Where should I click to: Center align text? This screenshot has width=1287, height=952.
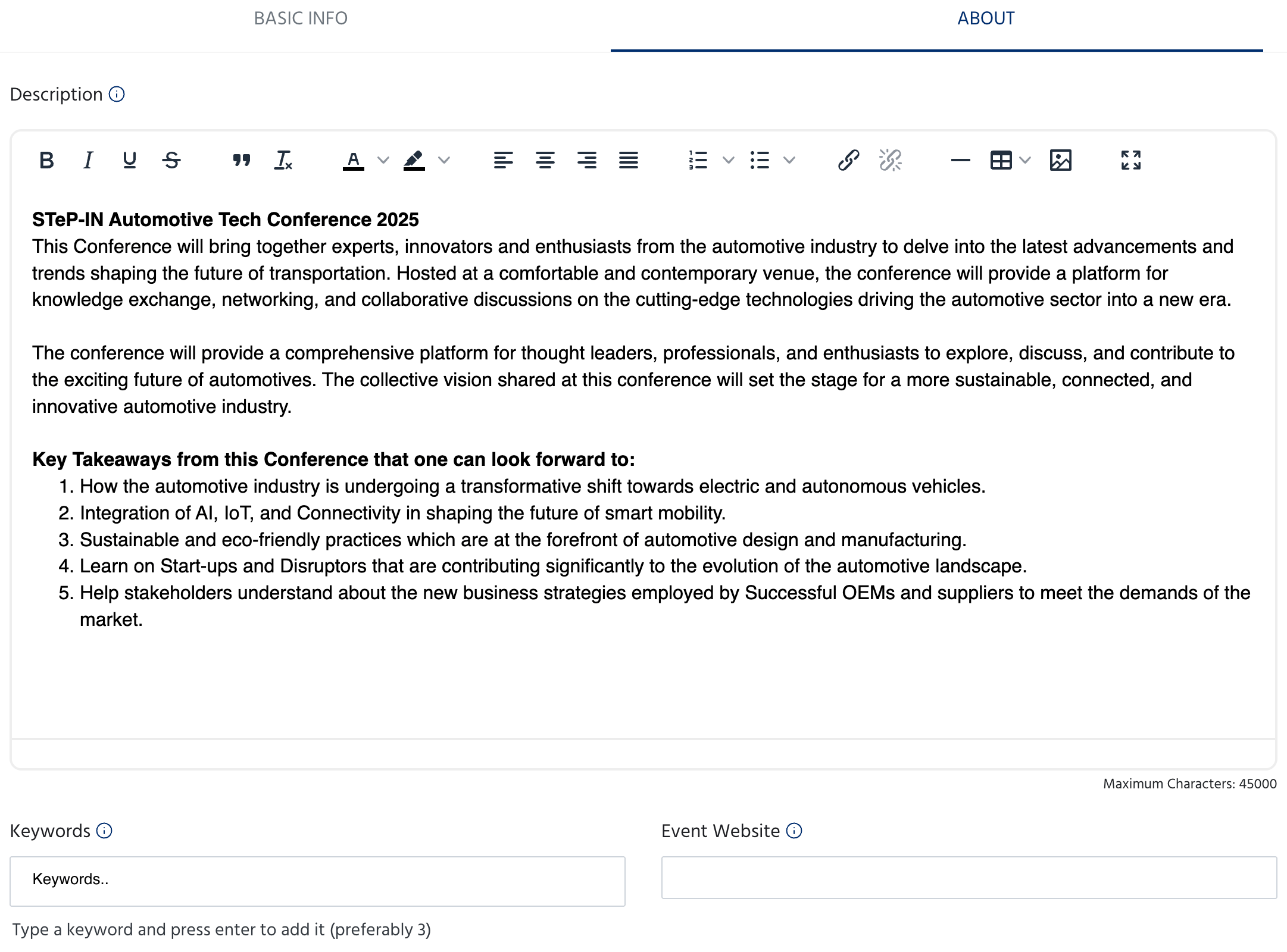[x=545, y=160]
